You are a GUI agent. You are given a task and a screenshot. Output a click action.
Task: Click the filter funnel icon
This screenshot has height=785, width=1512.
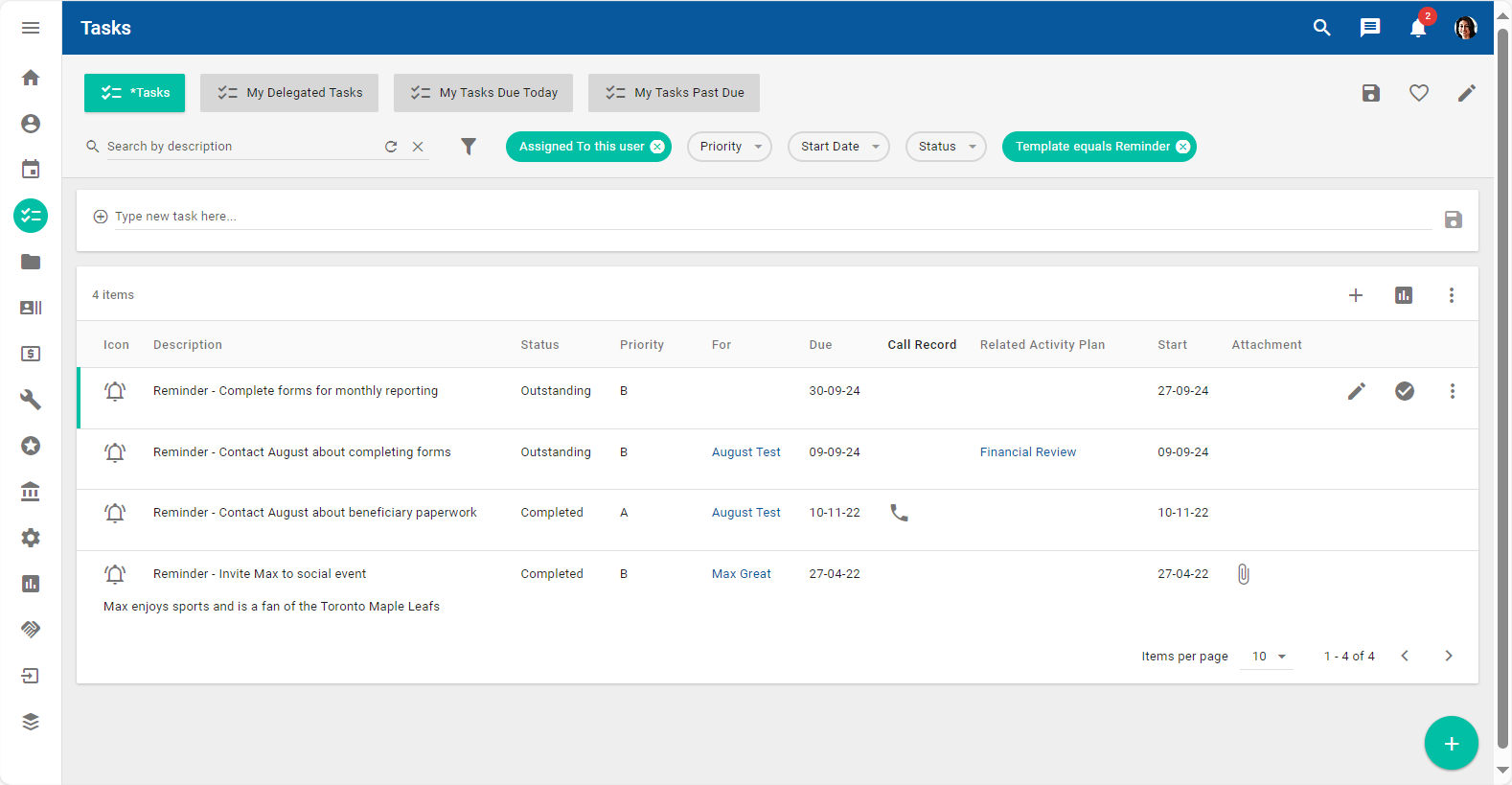[x=469, y=147]
